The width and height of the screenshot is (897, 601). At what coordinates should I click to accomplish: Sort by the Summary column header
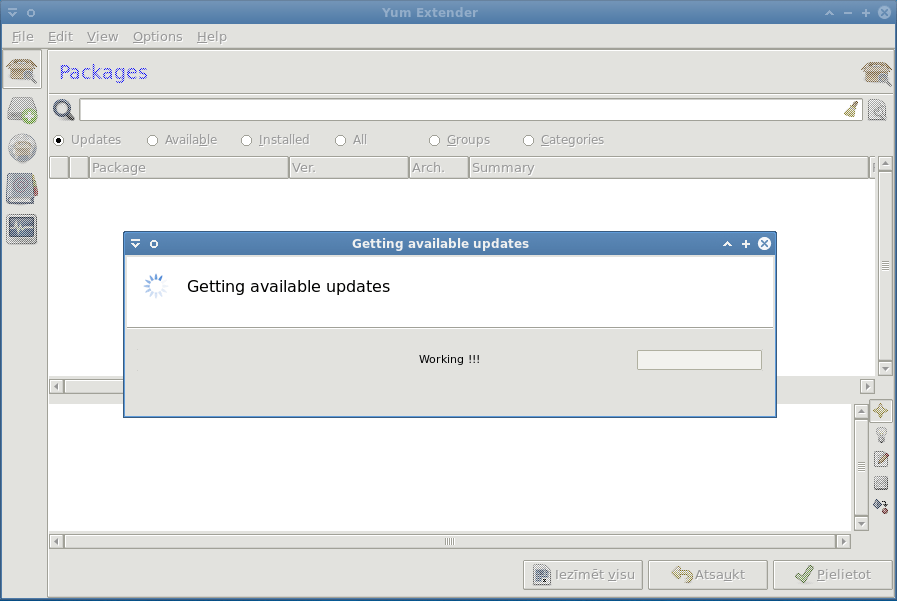669,168
